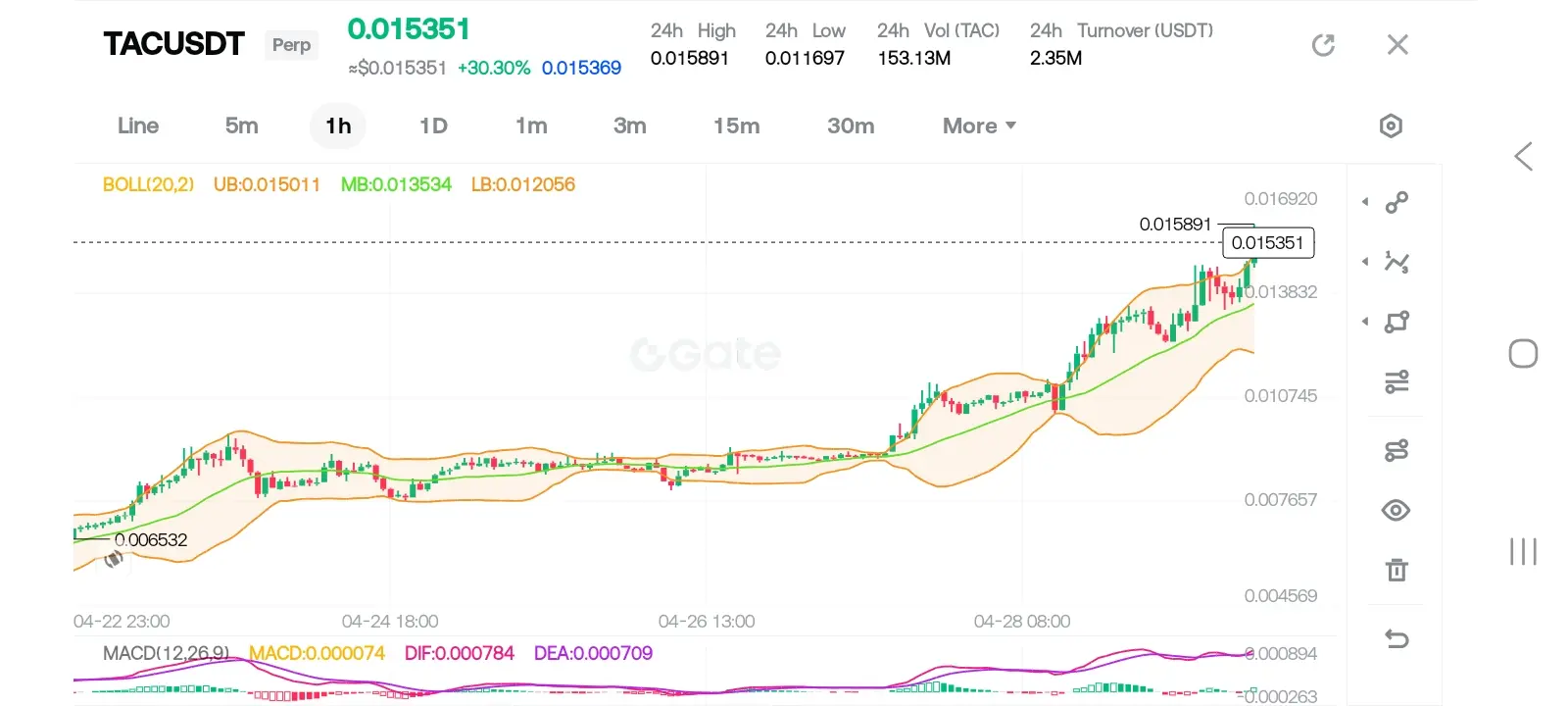Select the 1m timeframe
The width and height of the screenshot is (1568, 706).
coord(531,126)
